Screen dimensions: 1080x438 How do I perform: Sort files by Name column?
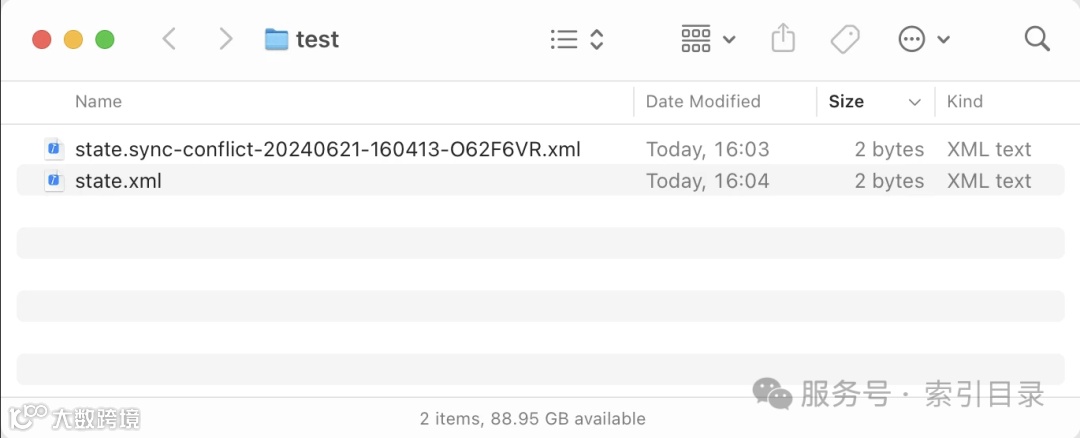98,102
